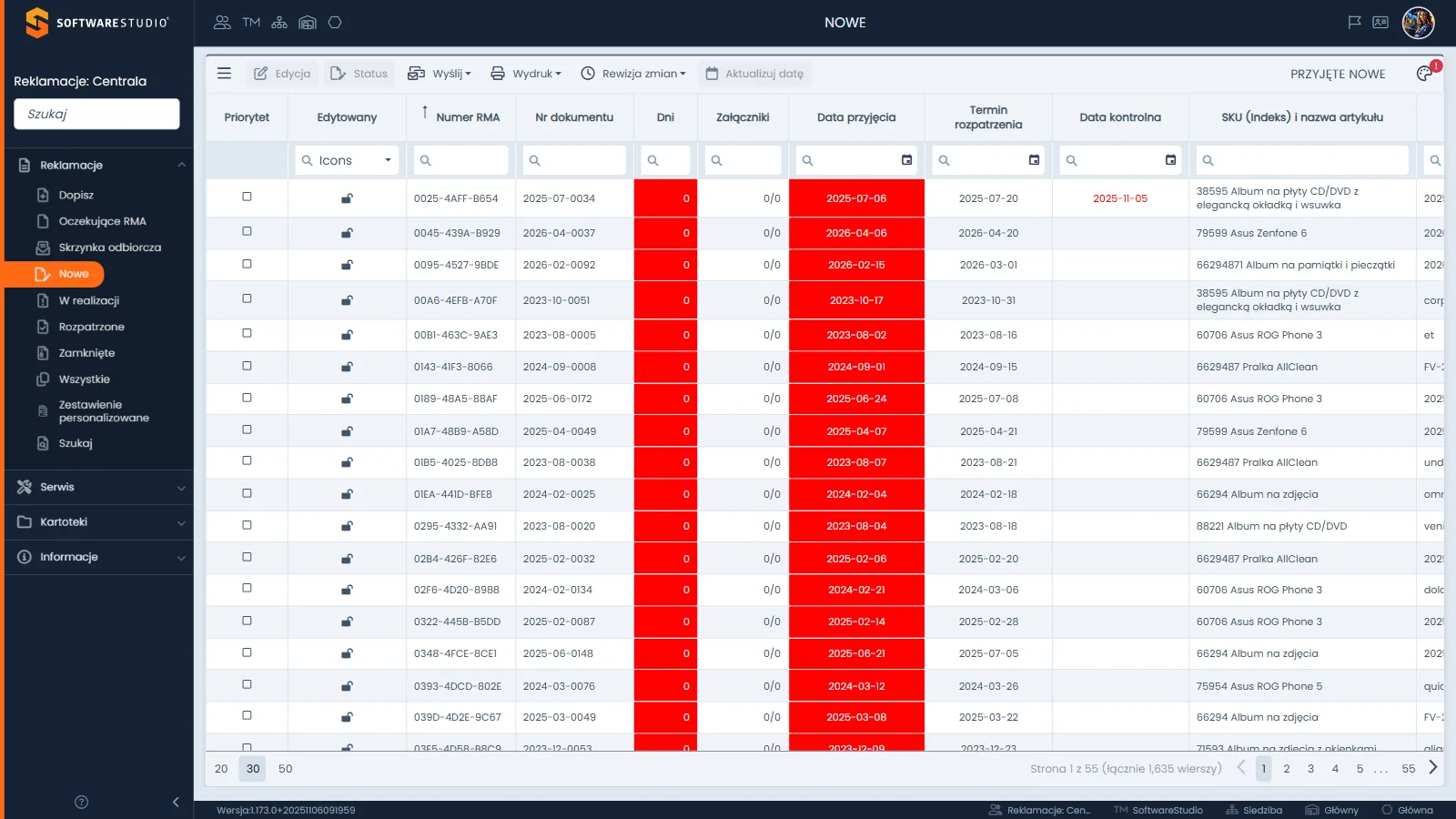Open user avatar profile menu
This screenshot has width=1456, height=819.
tap(1418, 23)
